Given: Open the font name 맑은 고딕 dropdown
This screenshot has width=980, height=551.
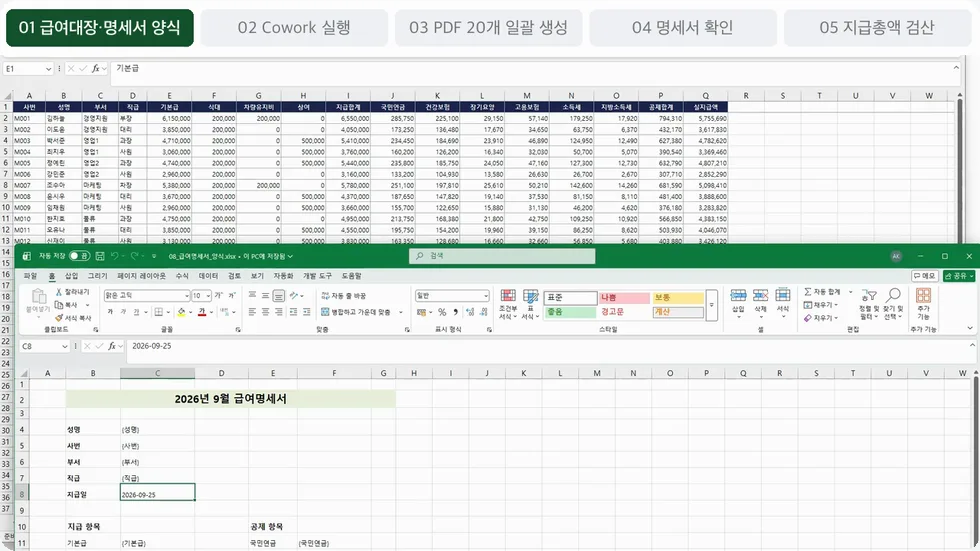Looking at the screenshot, I should [x=186, y=295].
